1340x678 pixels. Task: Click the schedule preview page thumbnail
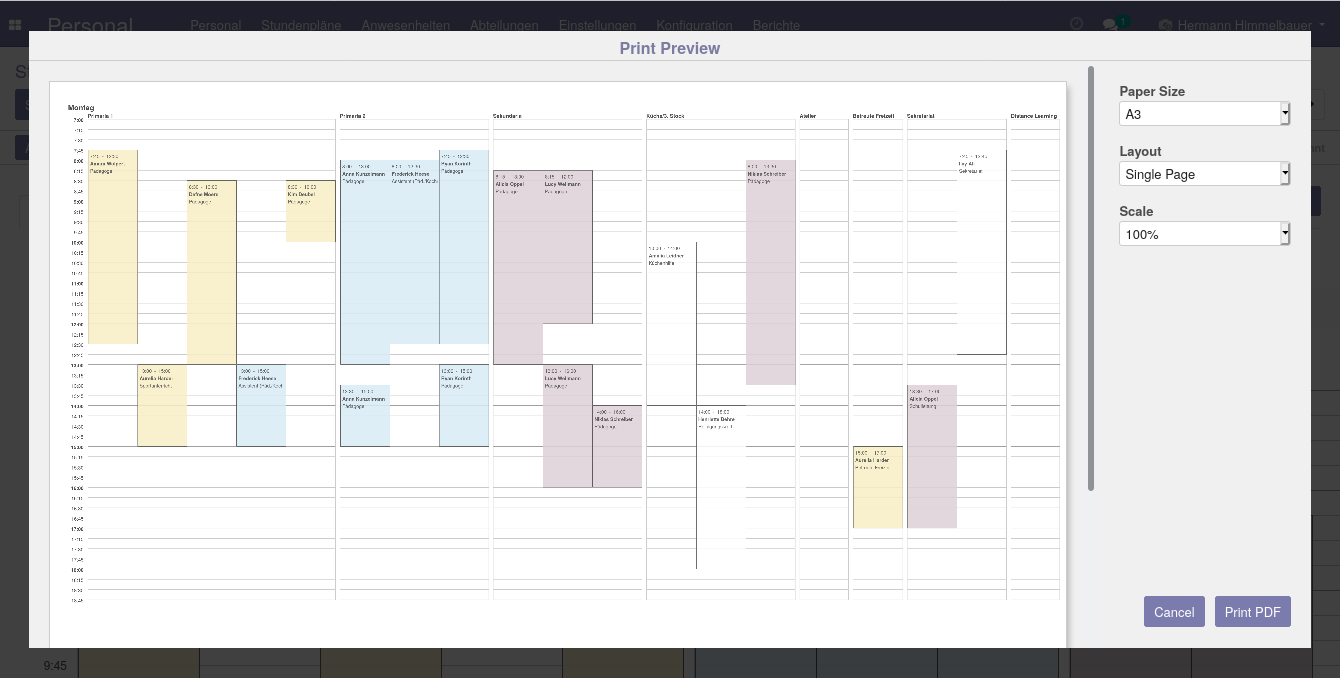(x=558, y=364)
